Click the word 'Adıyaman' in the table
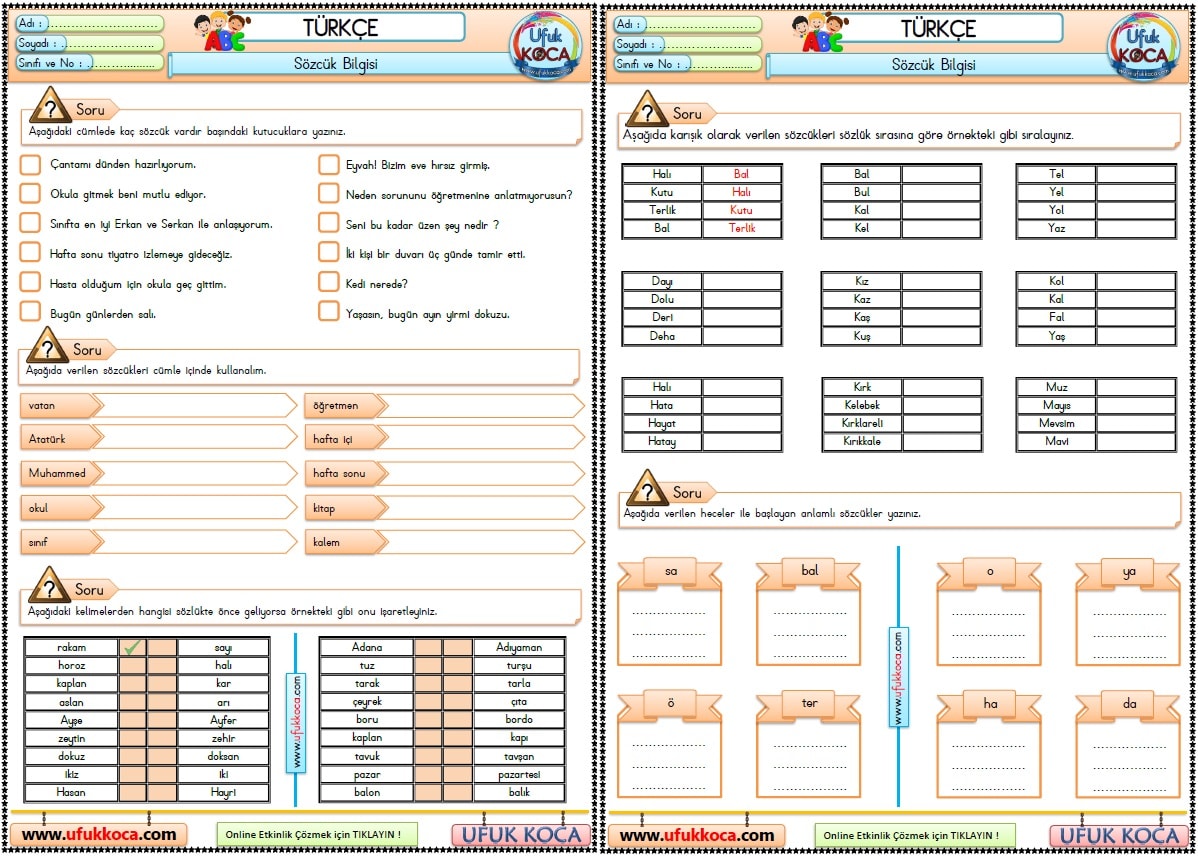This screenshot has height=857, width=1198. pos(519,647)
